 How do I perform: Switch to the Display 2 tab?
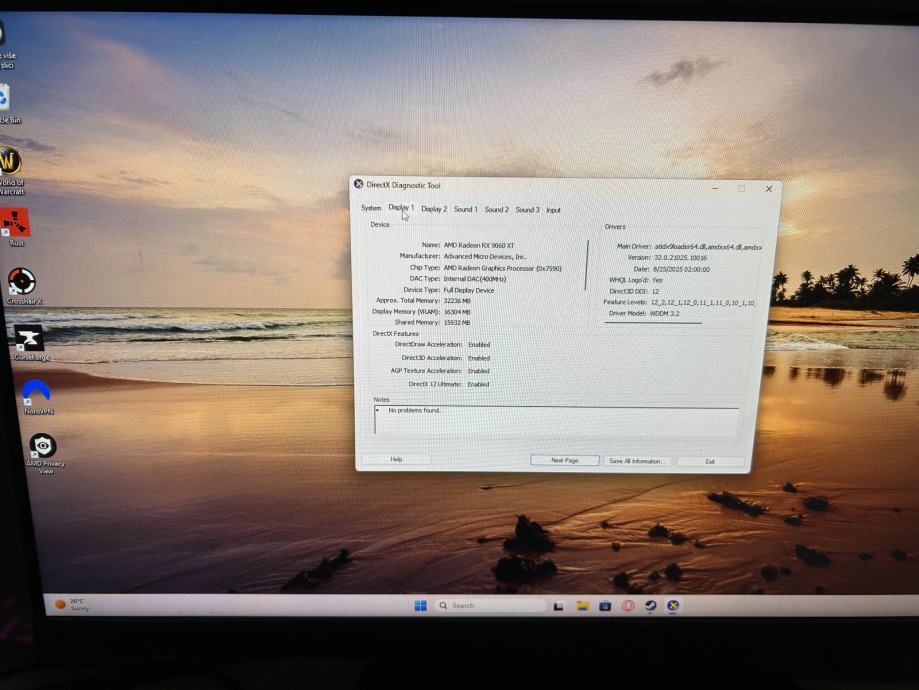coord(434,209)
